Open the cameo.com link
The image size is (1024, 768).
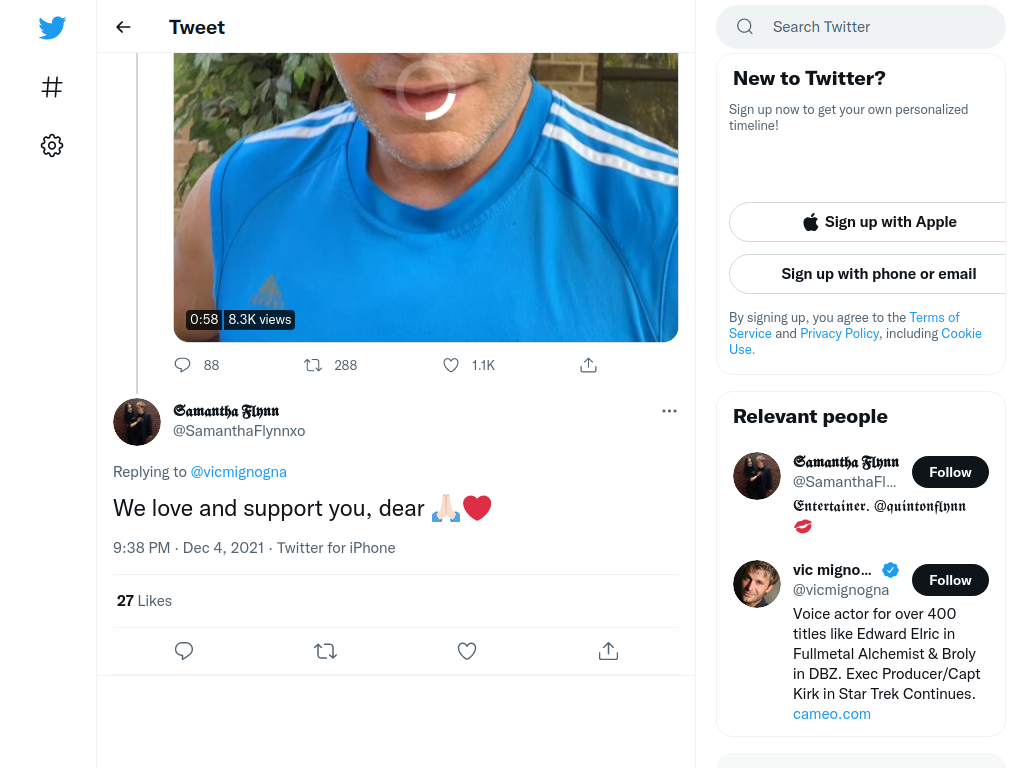tap(831, 714)
